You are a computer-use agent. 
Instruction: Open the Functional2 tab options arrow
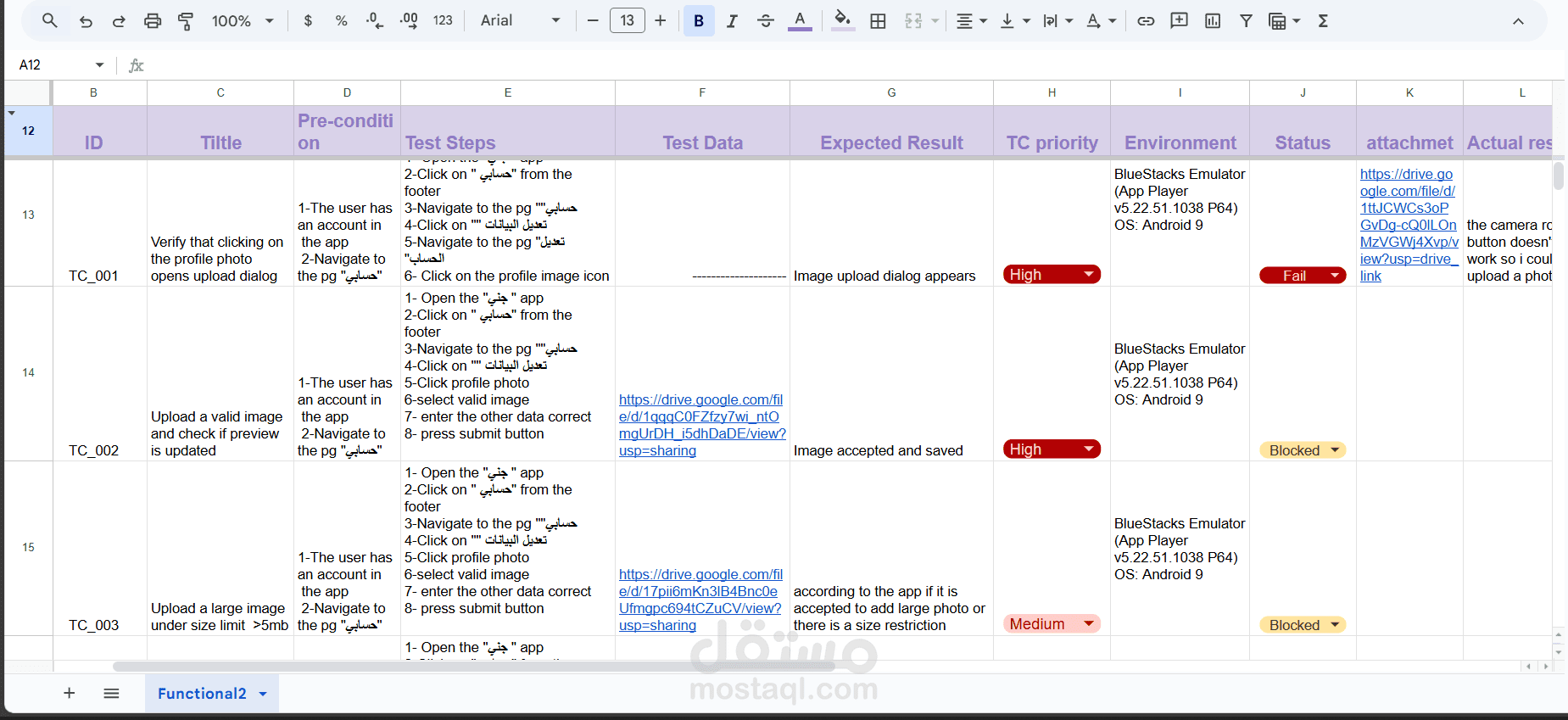[263, 694]
